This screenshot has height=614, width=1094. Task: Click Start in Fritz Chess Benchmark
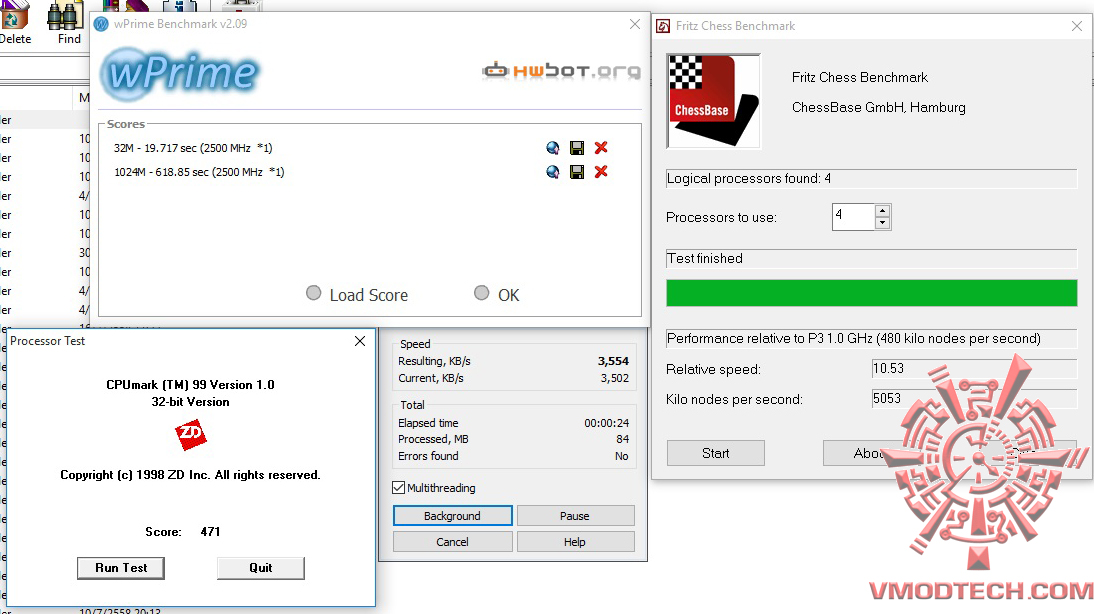pos(716,453)
